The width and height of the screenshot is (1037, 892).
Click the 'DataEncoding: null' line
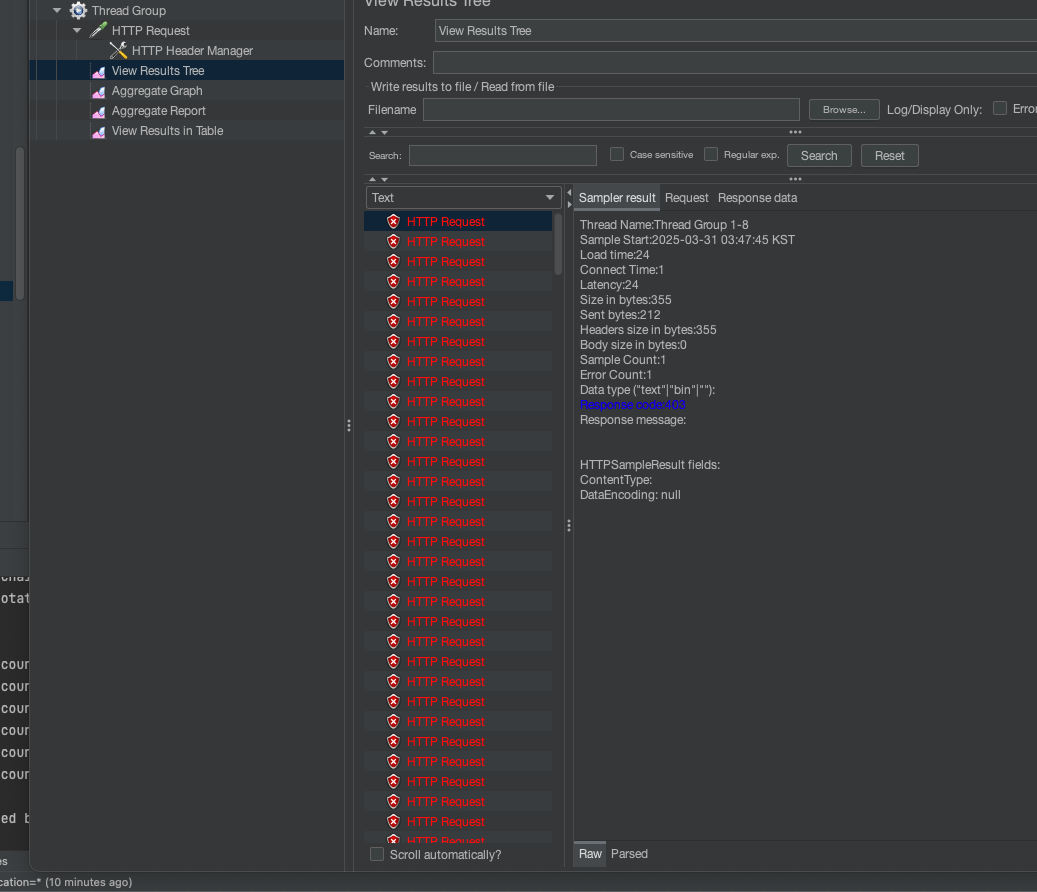[x=630, y=495]
